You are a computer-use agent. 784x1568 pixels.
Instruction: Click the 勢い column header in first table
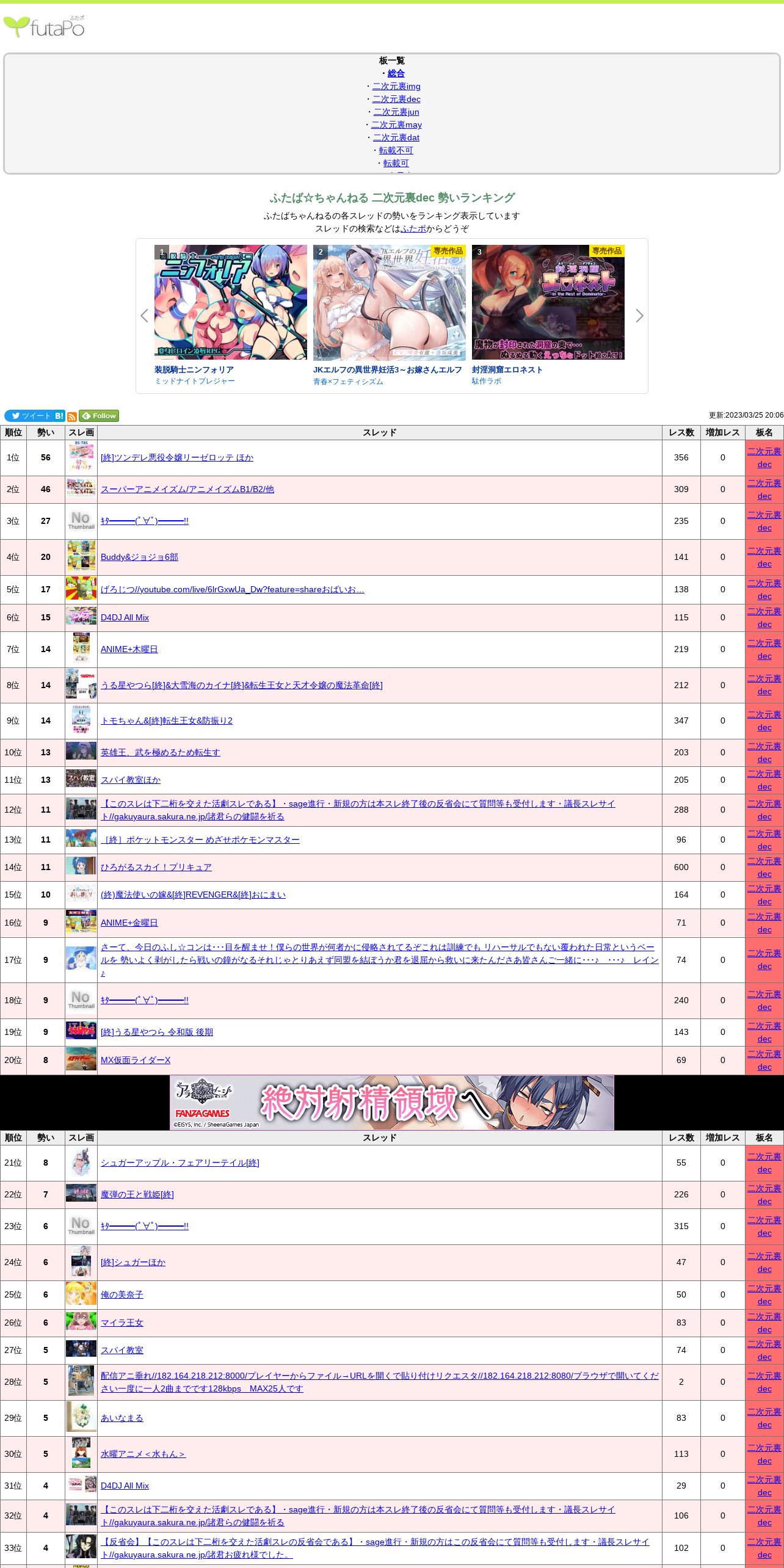point(46,432)
